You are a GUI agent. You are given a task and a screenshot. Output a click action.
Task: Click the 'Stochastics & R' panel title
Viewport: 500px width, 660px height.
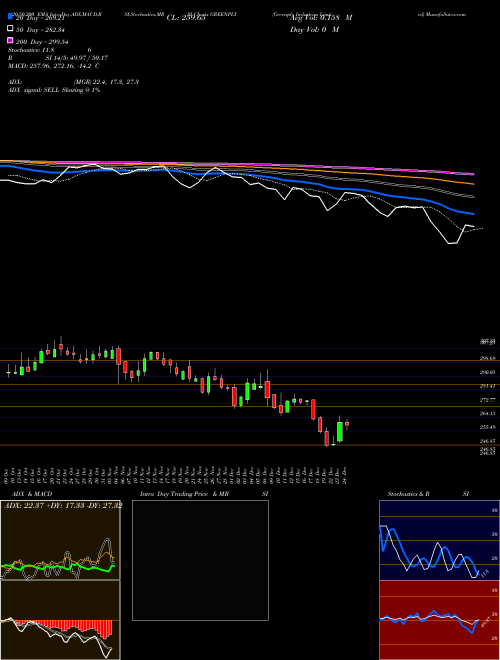pos(408,494)
